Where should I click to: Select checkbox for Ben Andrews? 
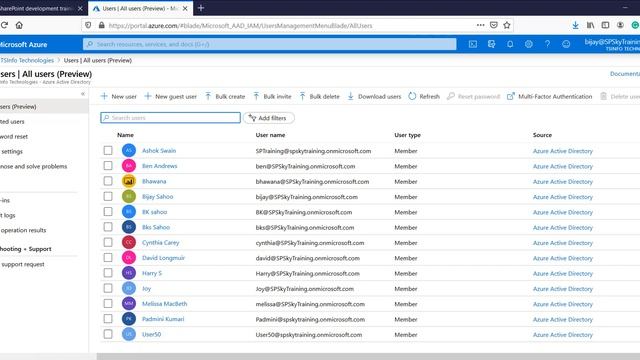108,166
